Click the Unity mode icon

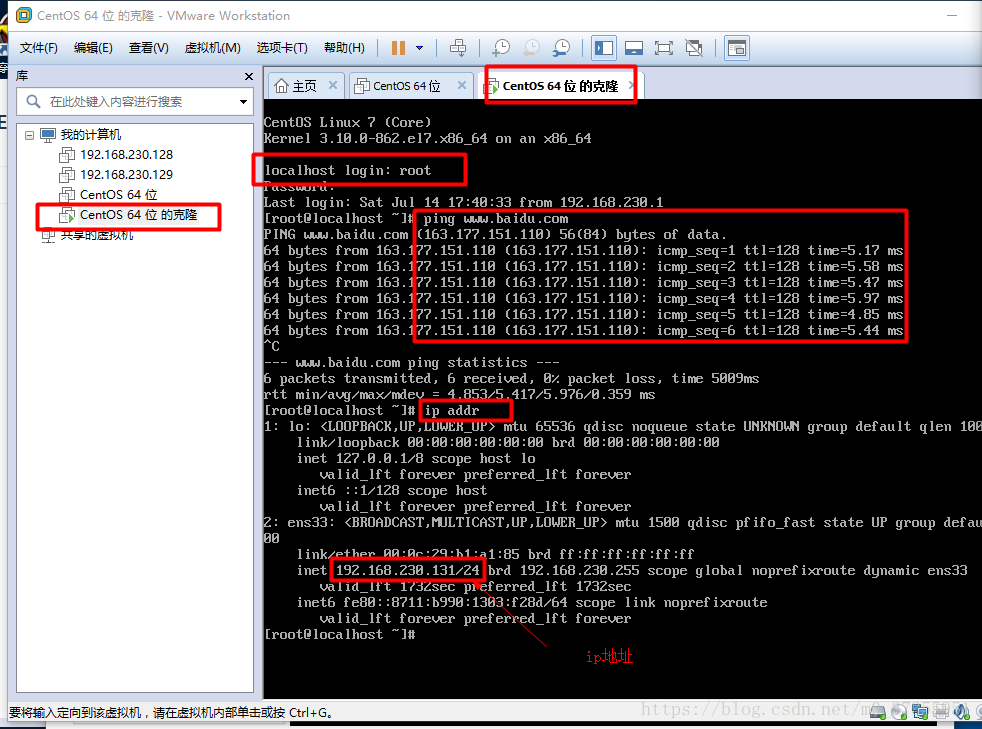click(x=694, y=48)
